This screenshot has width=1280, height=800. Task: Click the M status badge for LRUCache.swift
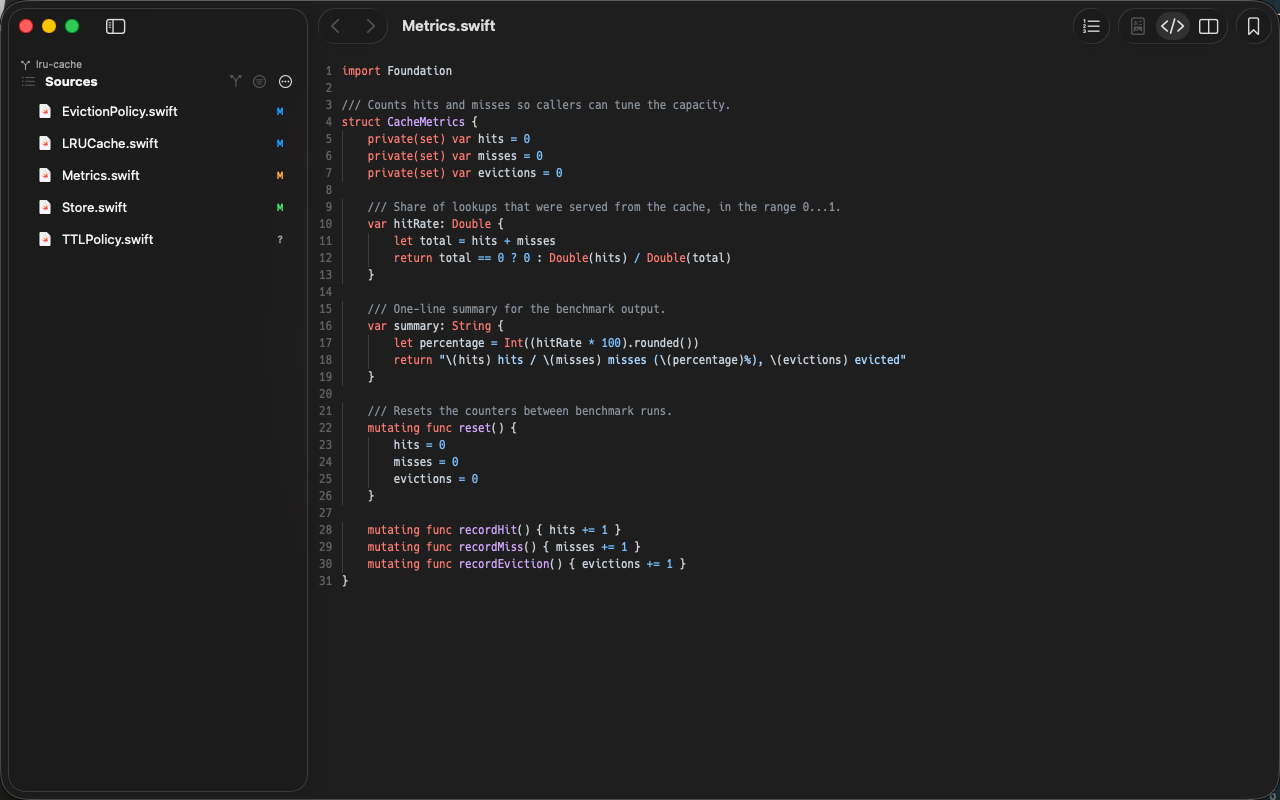280,143
